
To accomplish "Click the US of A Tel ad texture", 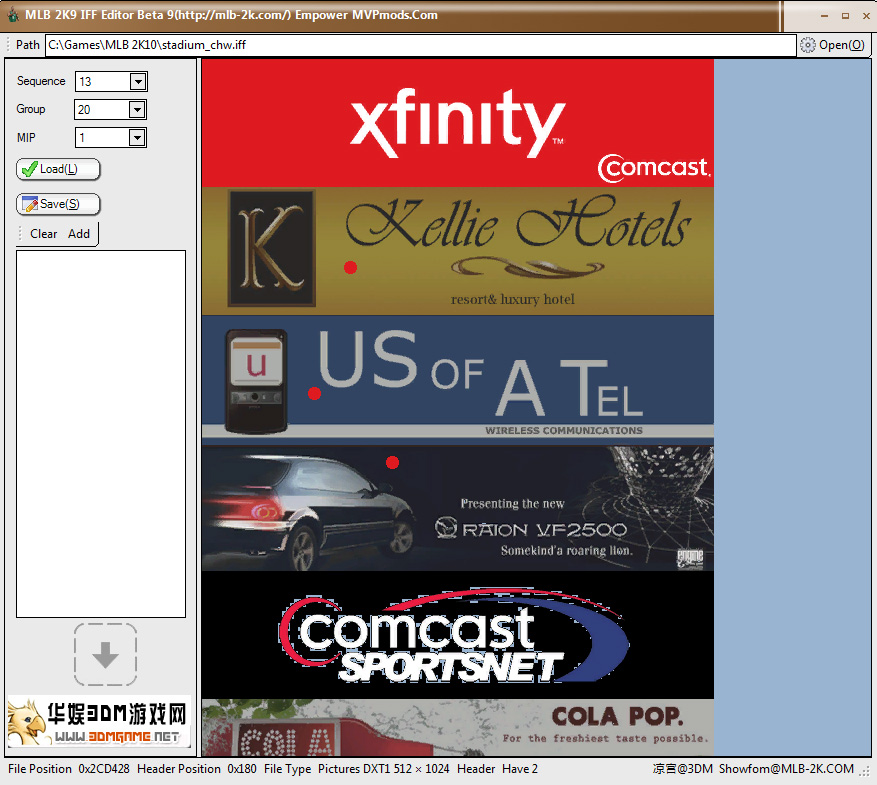I will tap(458, 380).
